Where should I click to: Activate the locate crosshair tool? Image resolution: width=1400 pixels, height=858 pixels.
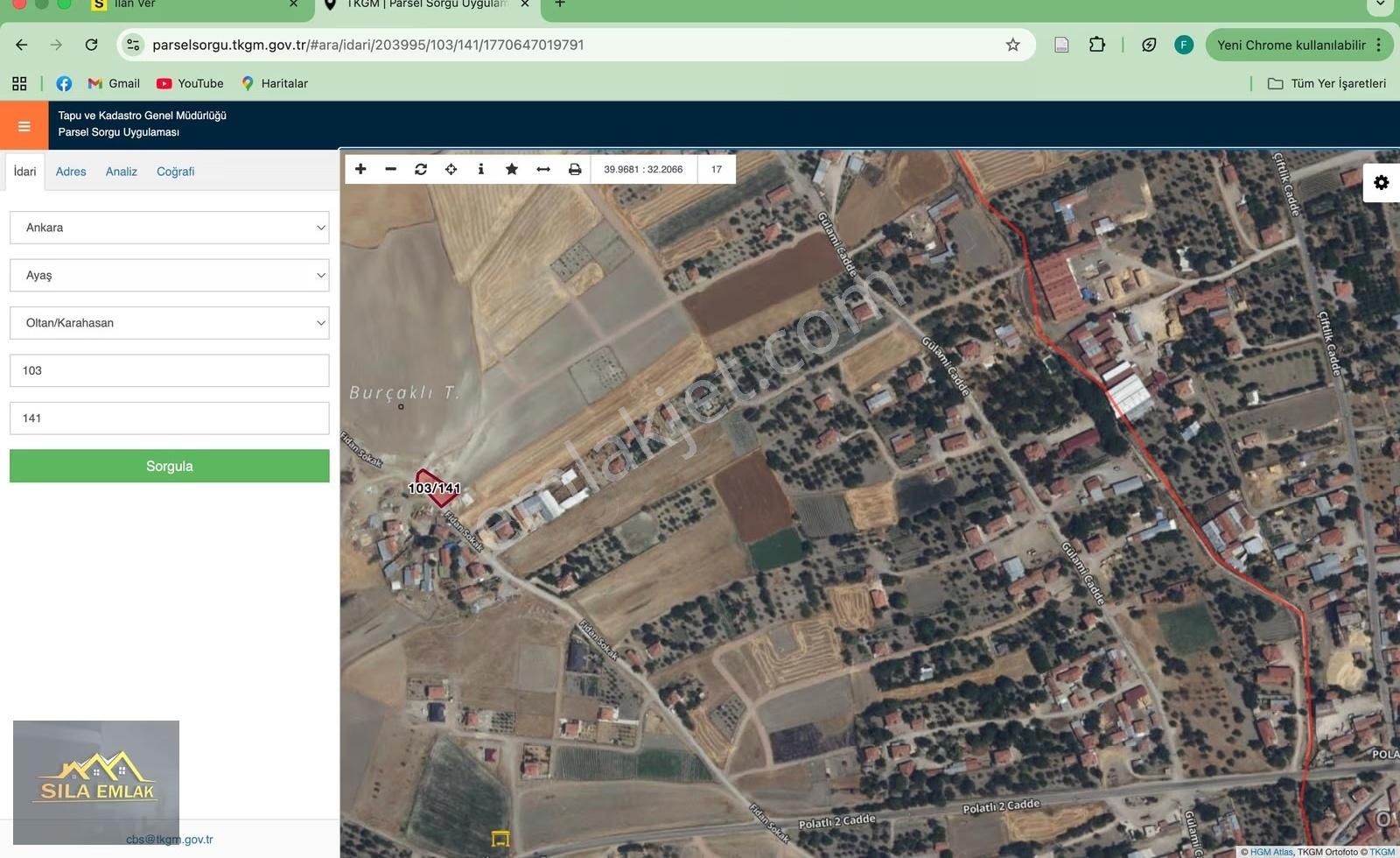[451, 169]
